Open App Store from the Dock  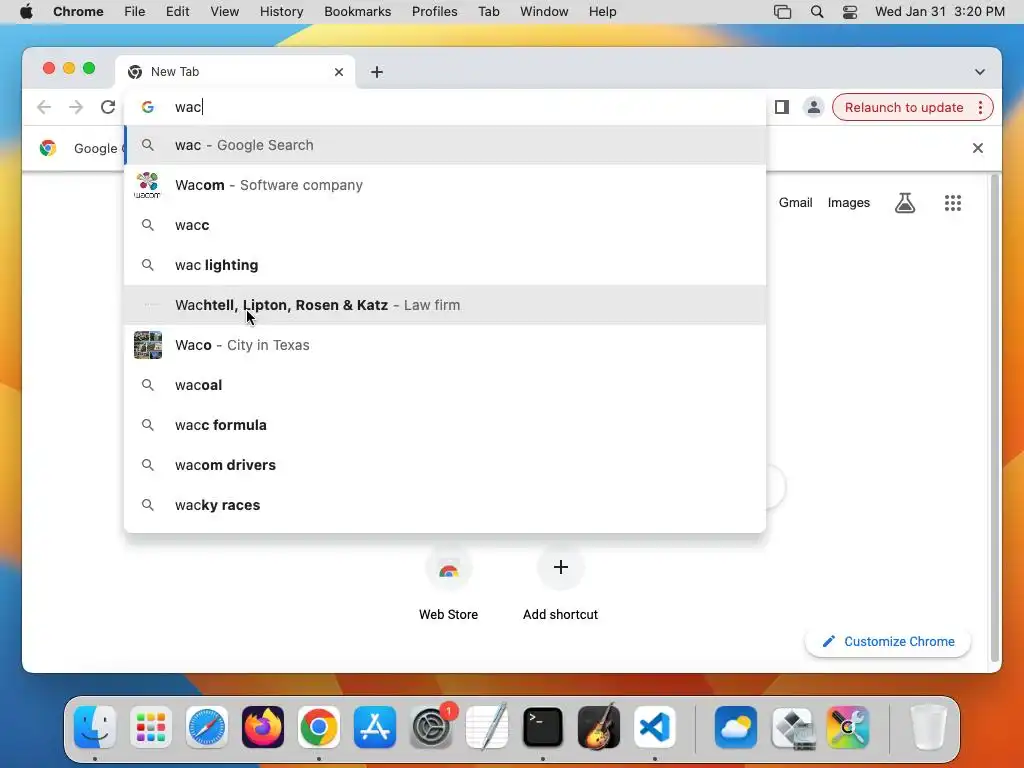point(375,727)
